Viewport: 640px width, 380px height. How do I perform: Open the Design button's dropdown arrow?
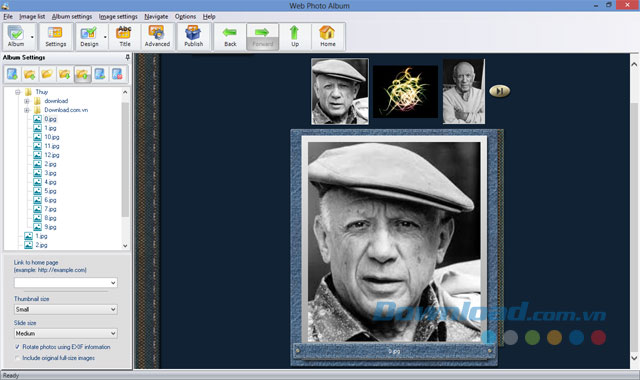(x=105, y=37)
